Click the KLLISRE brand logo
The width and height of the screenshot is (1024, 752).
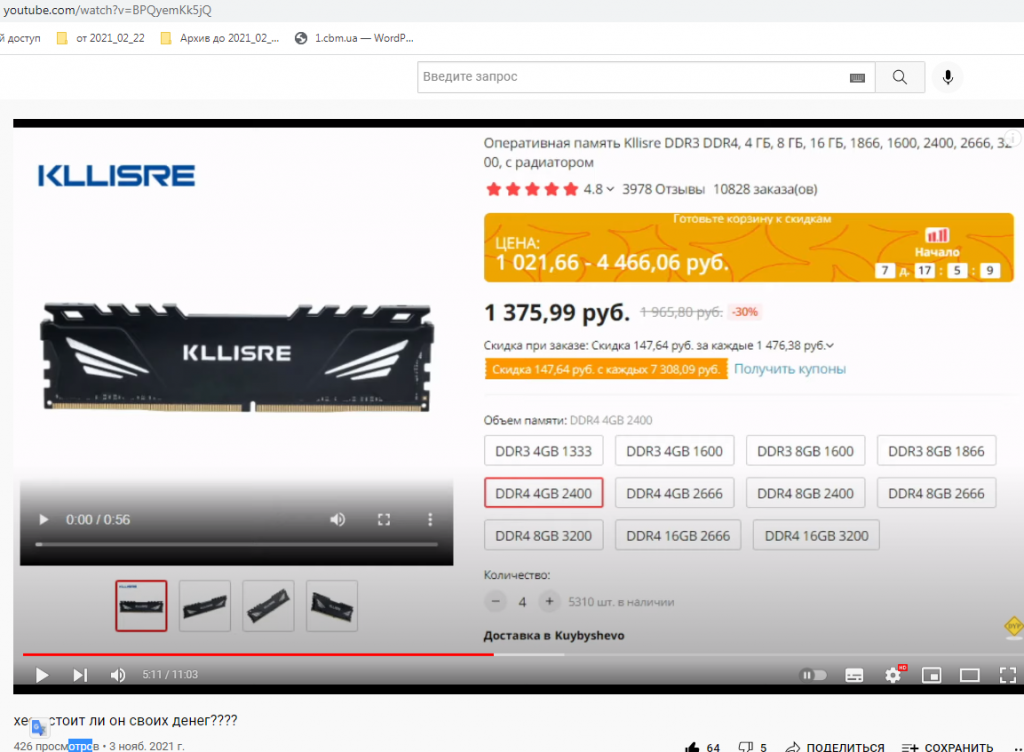click(x=116, y=176)
